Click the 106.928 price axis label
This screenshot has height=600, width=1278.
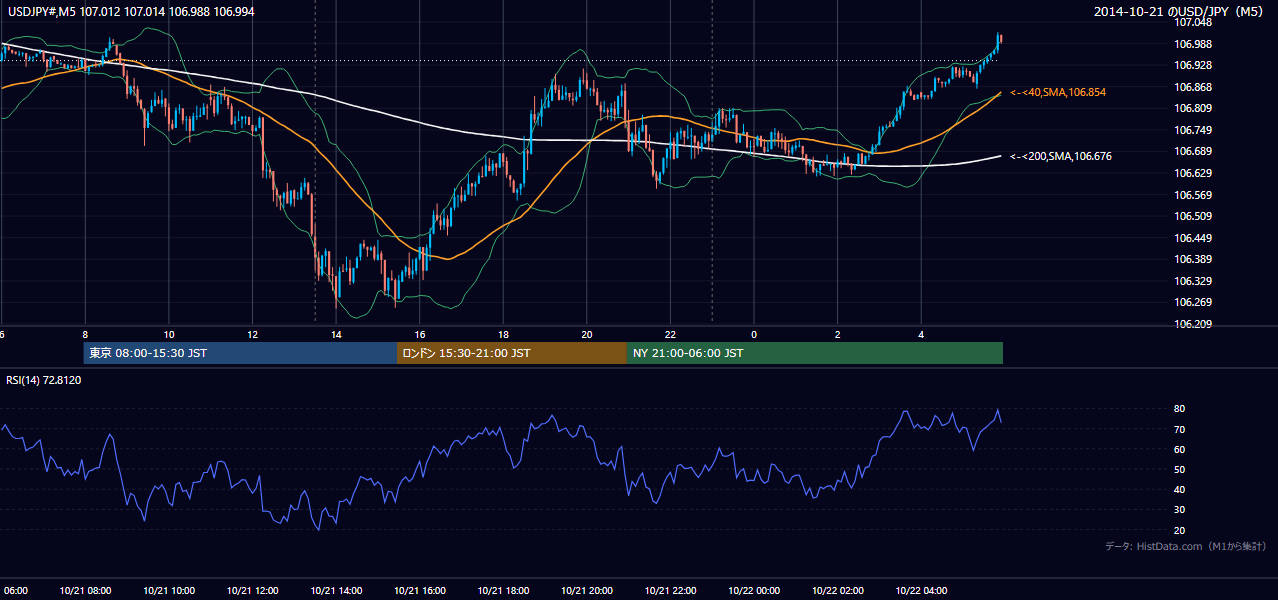[x=1195, y=65]
